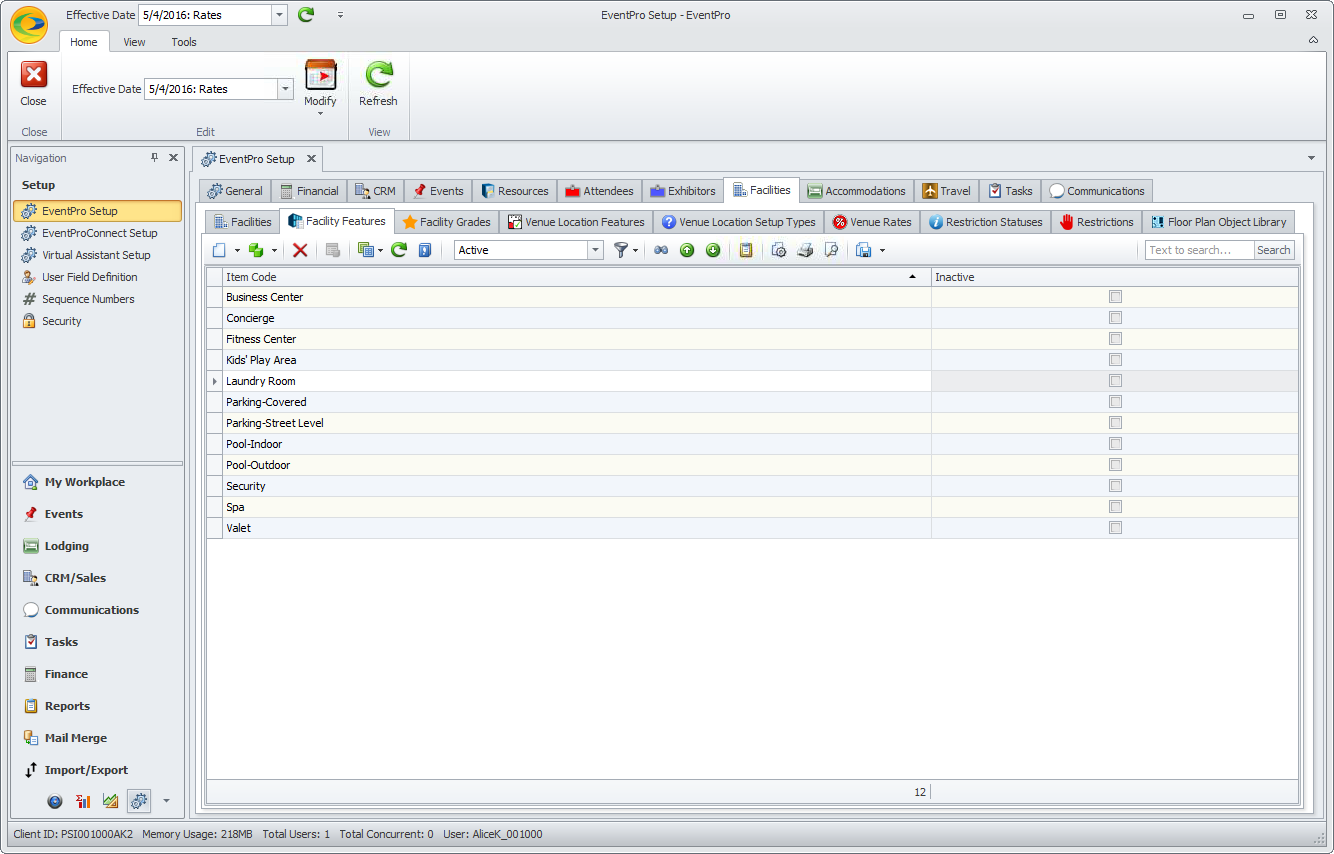Close the Navigation panel
The image size is (1334, 854).
(173, 158)
